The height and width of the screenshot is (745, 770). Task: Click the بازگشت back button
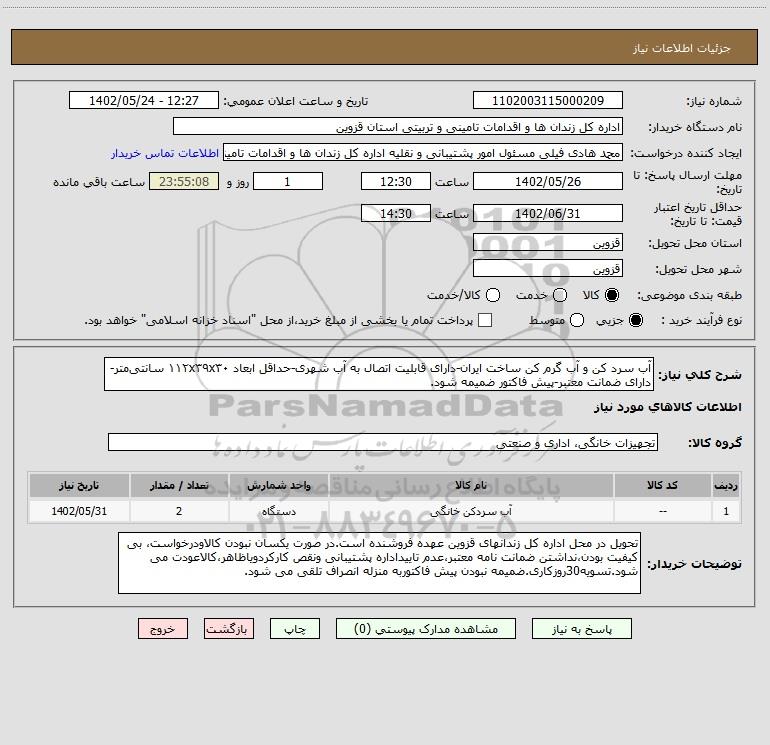(229, 629)
